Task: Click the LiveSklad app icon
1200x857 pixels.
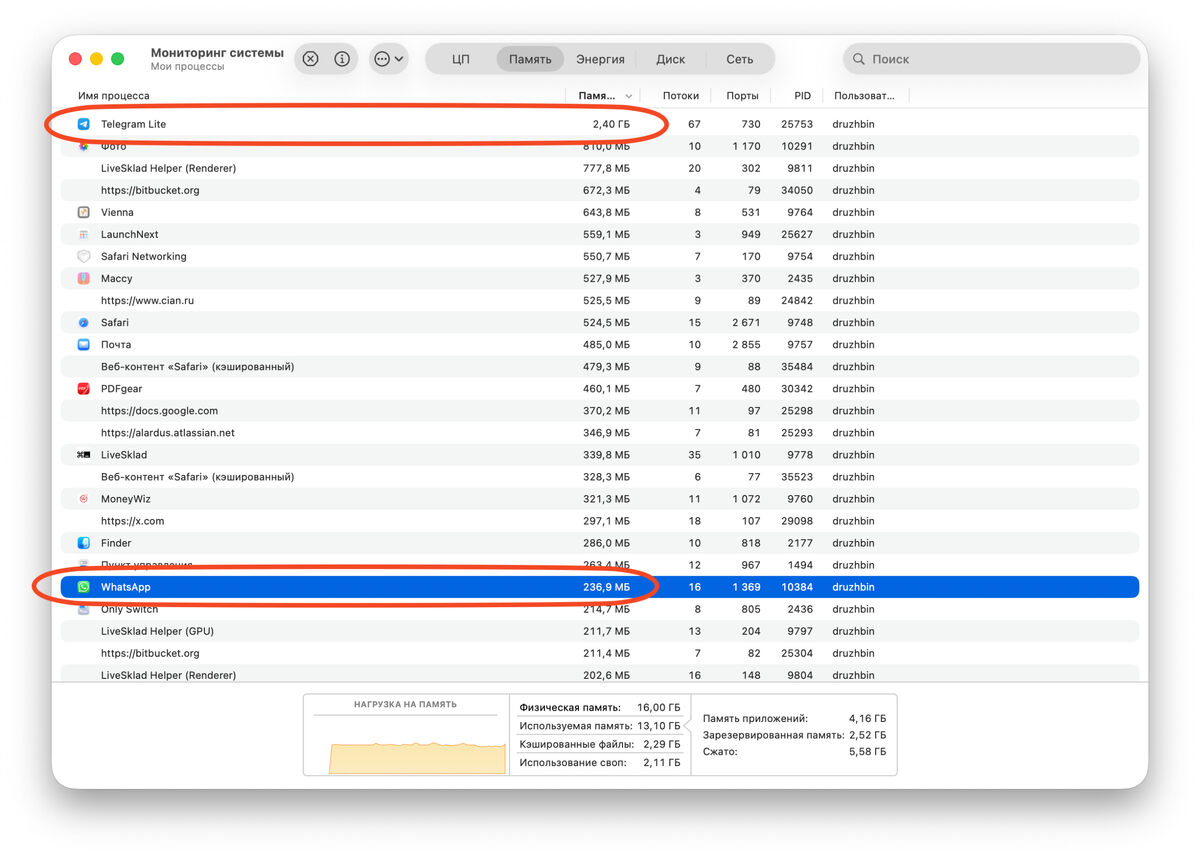Action: tap(84, 454)
